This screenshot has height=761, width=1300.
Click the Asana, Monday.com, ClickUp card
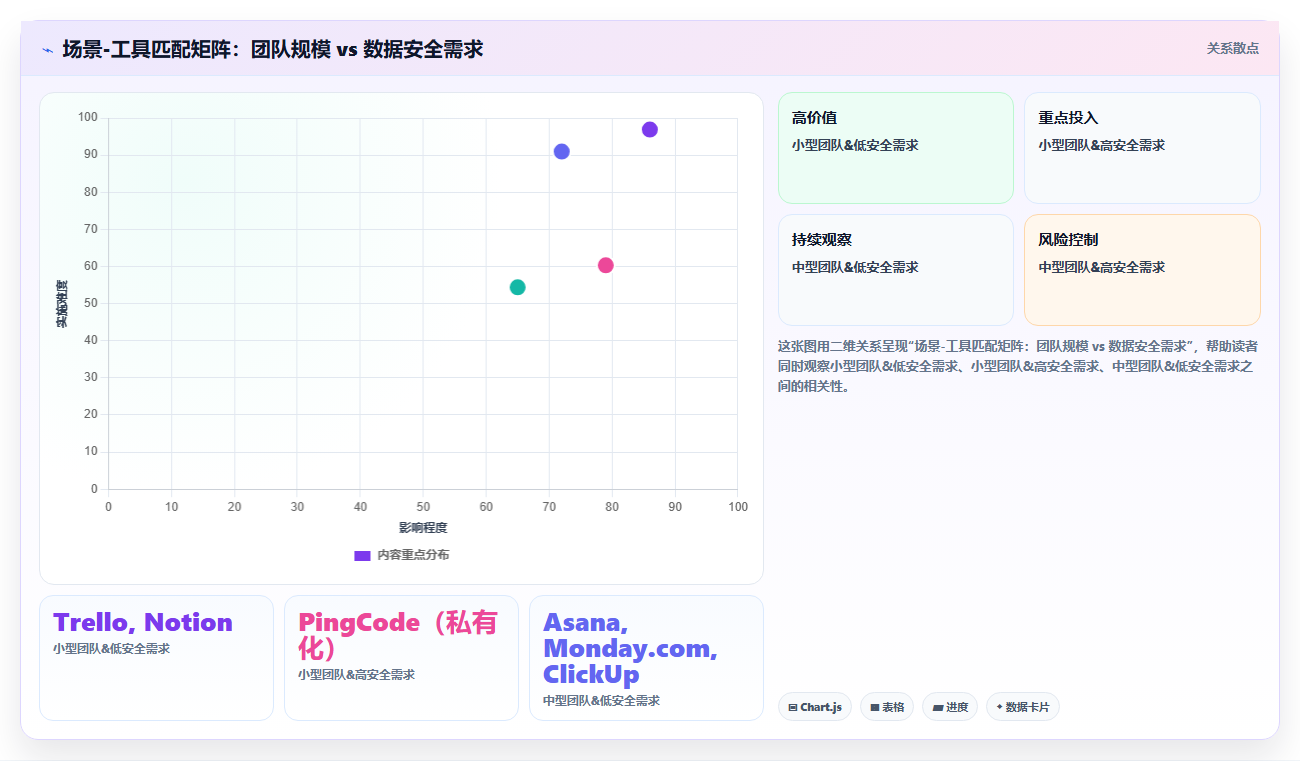click(646, 658)
